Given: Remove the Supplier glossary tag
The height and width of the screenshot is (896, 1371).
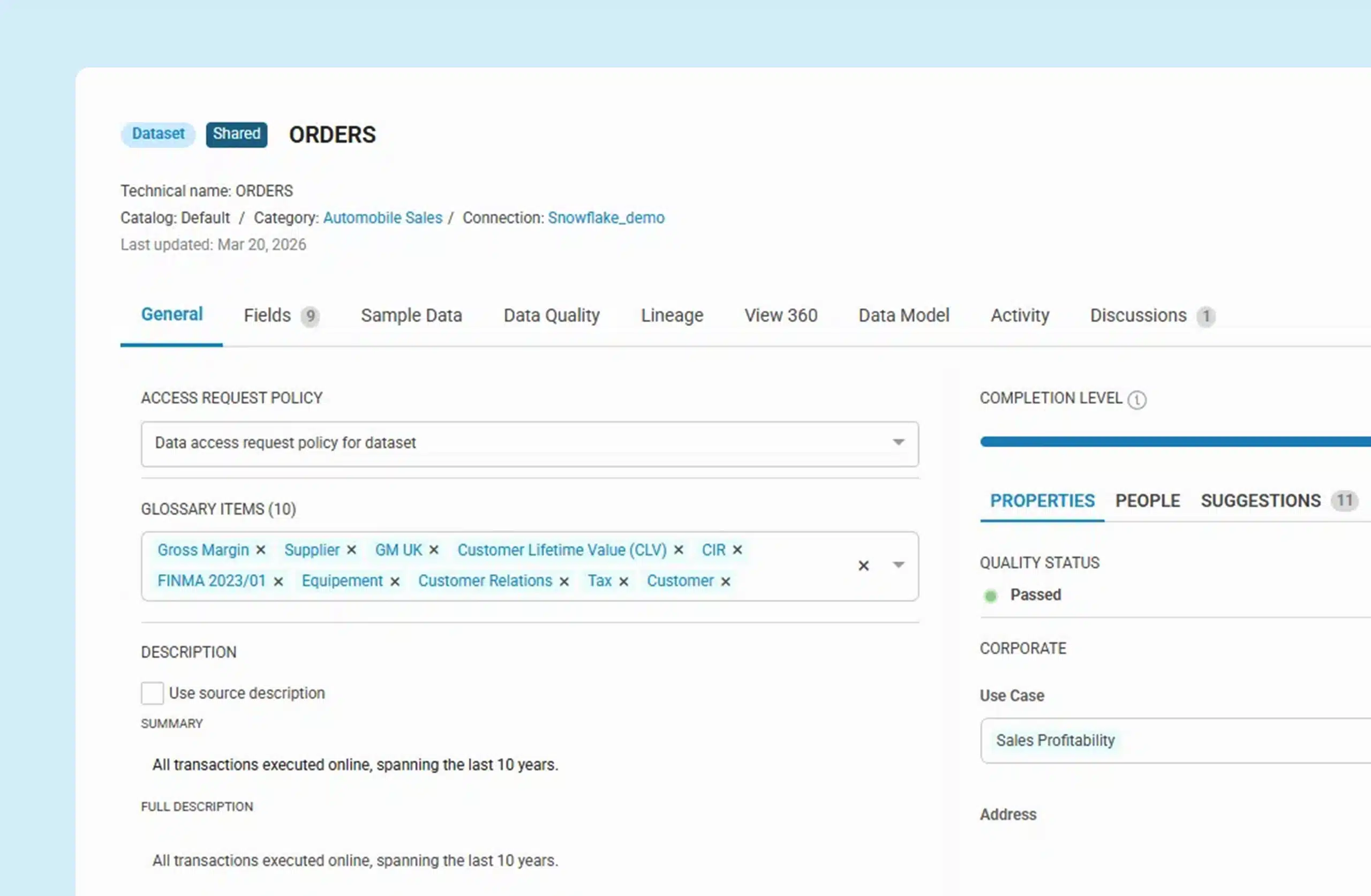Looking at the screenshot, I should pos(351,550).
